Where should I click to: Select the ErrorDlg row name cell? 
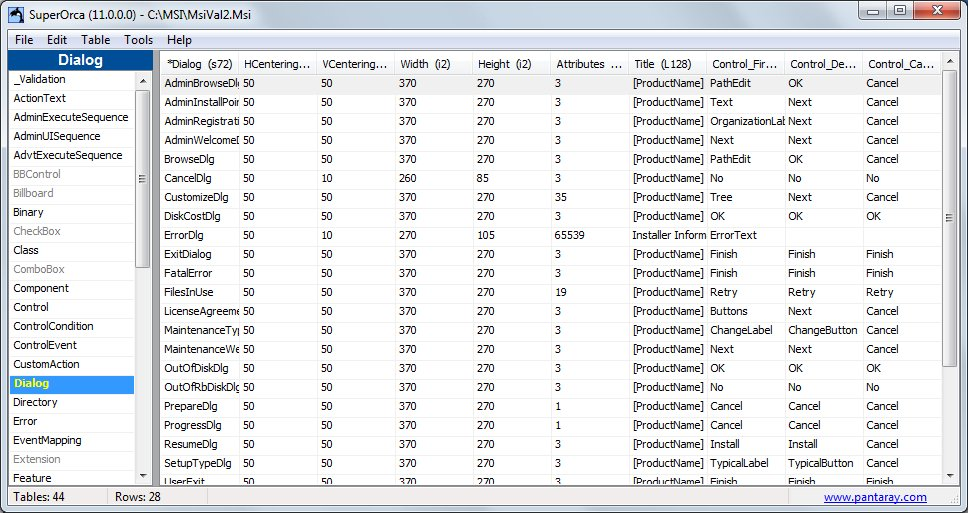[x=201, y=235]
